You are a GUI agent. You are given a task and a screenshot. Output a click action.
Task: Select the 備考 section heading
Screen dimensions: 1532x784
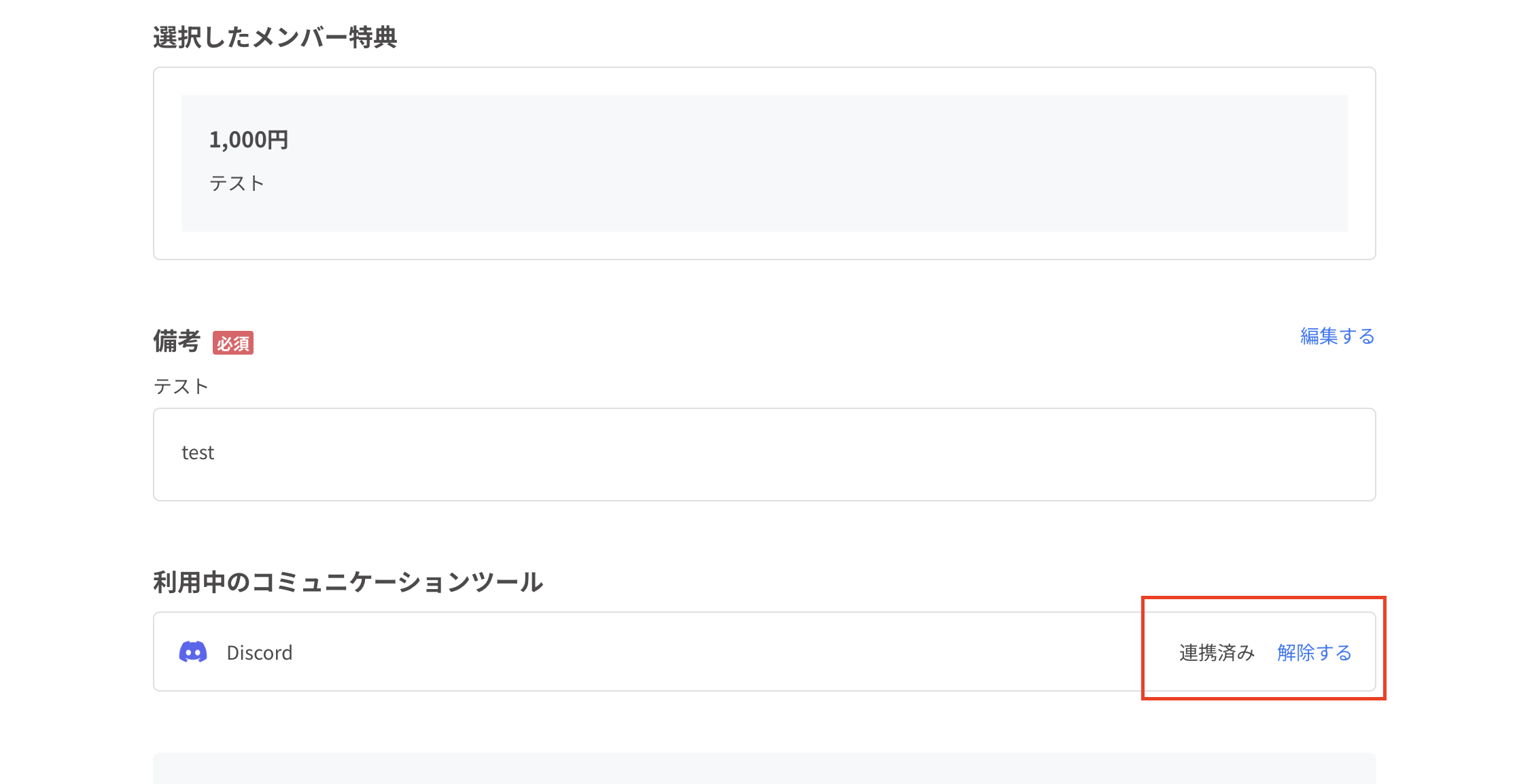(177, 342)
